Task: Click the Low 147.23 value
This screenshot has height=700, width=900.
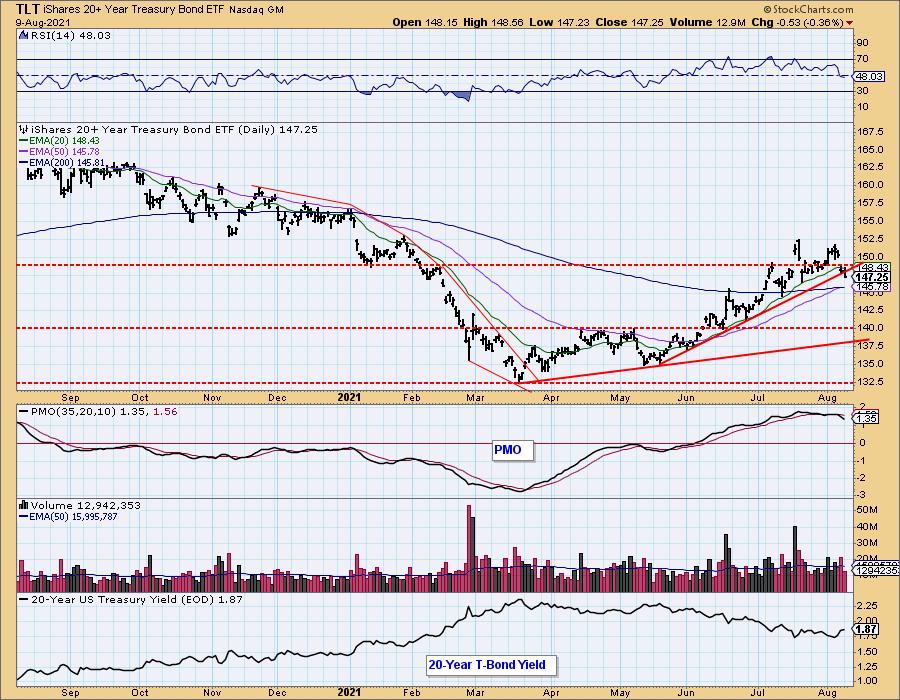Action: click(x=558, y=22)
